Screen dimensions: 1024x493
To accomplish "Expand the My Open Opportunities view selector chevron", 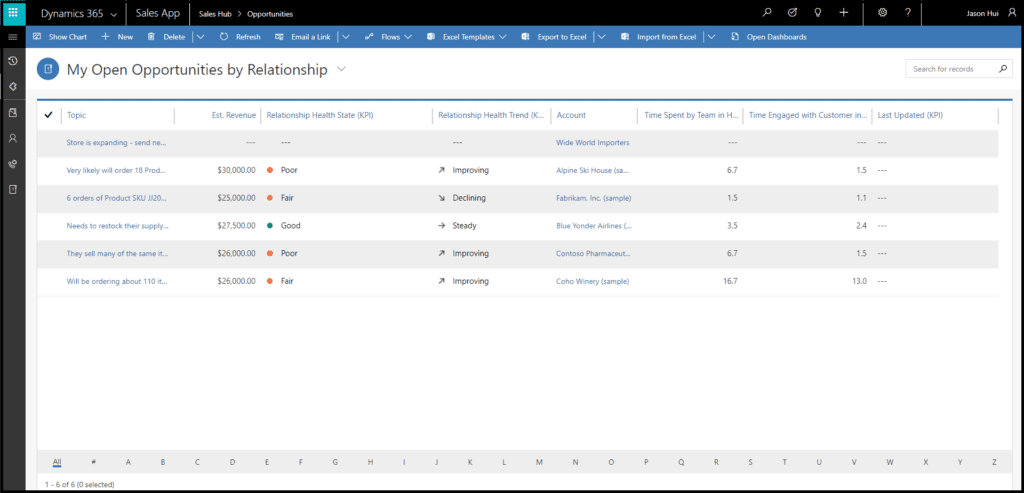I will (342, 69).
